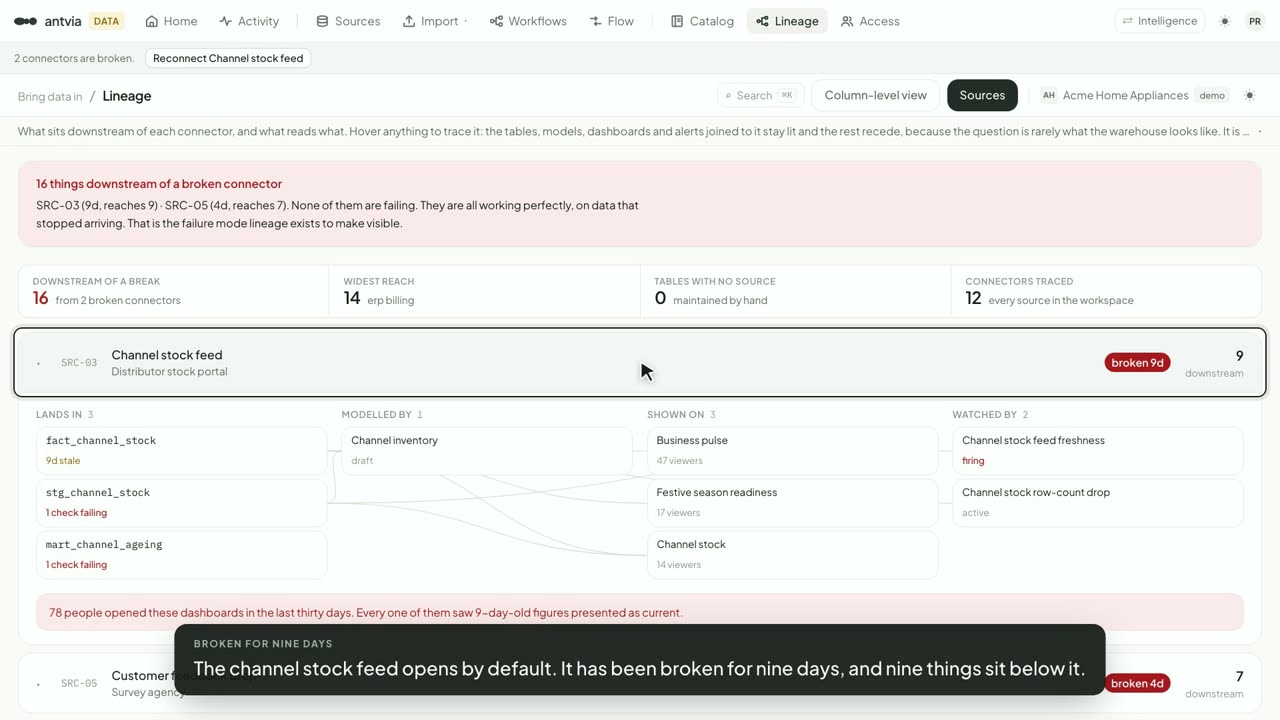Viewport: 1280px width, 720px height.
Task: Open the Home nav item
Action: pyautogui.click(x=171, y=21)
